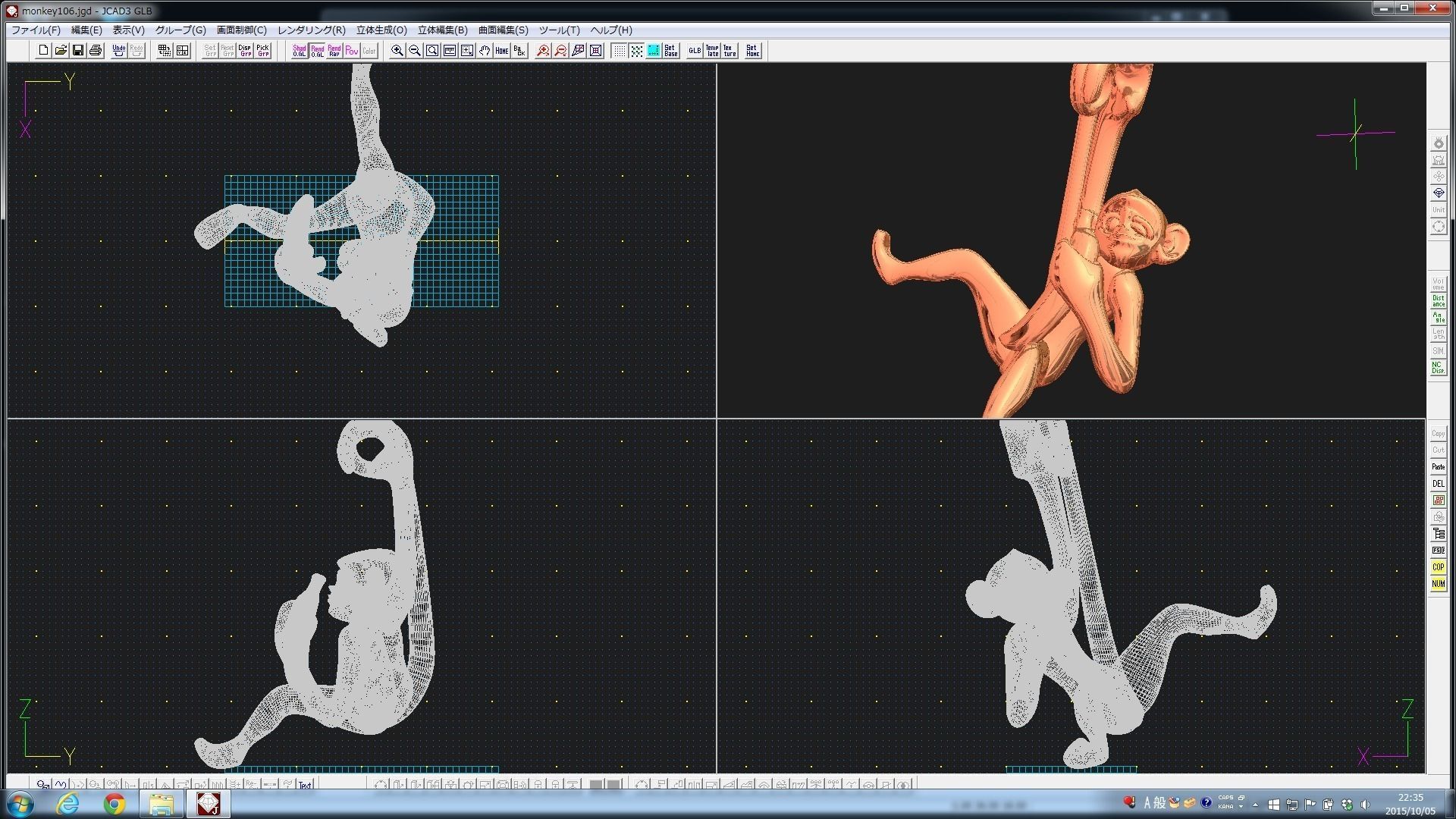The height and width of the screenshot is (819, 1456).
Task: Click the Rend Ray rendering icon
Action: tap(334, 51)
